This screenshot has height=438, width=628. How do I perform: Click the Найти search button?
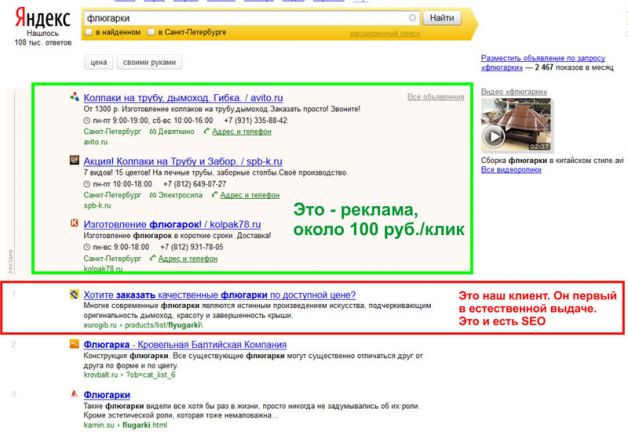pyautogui.click(x=442, y=18)
